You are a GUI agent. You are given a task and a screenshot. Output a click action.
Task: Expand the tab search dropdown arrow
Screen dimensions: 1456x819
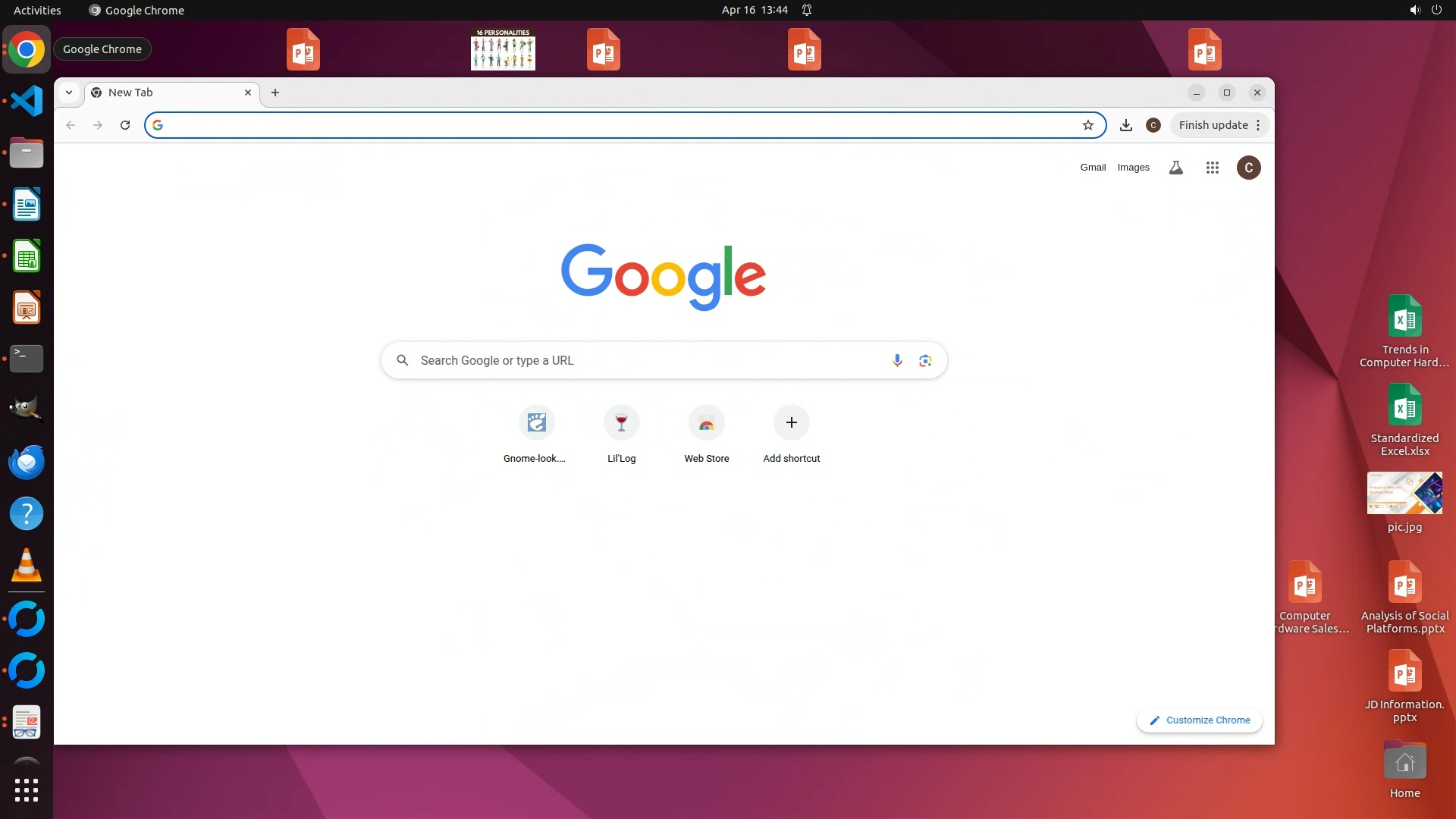tap(69, 93)
